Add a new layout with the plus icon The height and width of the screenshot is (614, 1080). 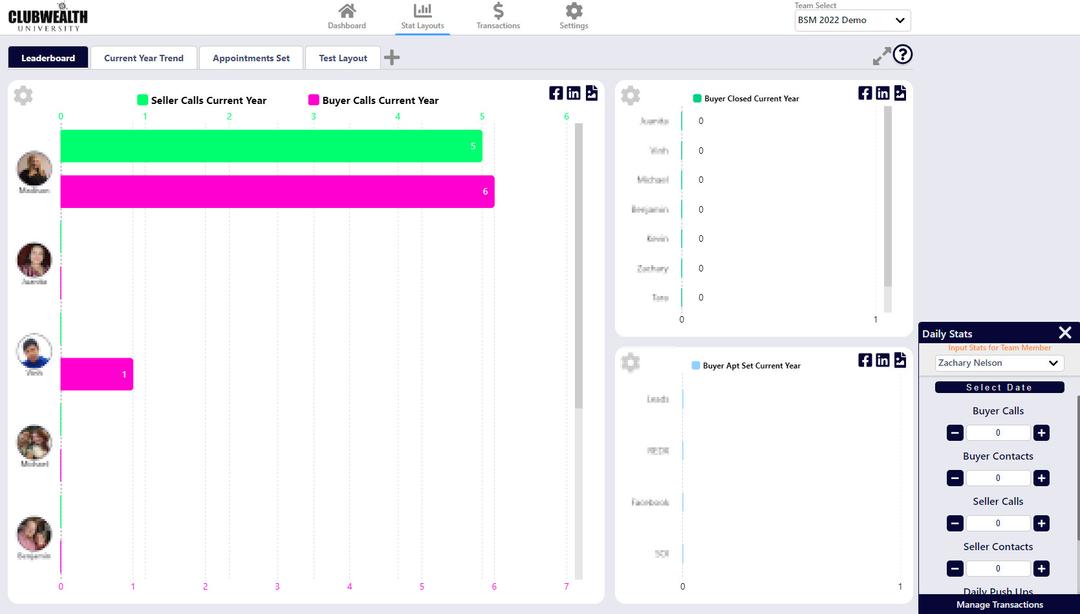(392, 57)
